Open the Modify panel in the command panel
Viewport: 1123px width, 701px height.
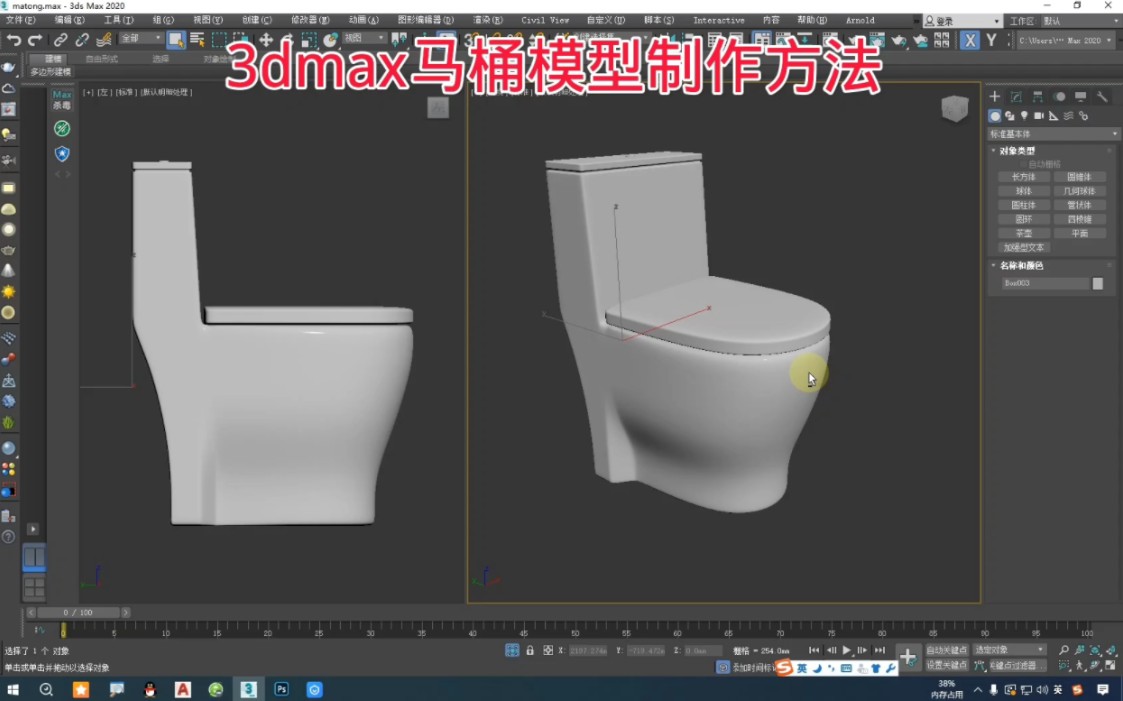point(1016,96)
